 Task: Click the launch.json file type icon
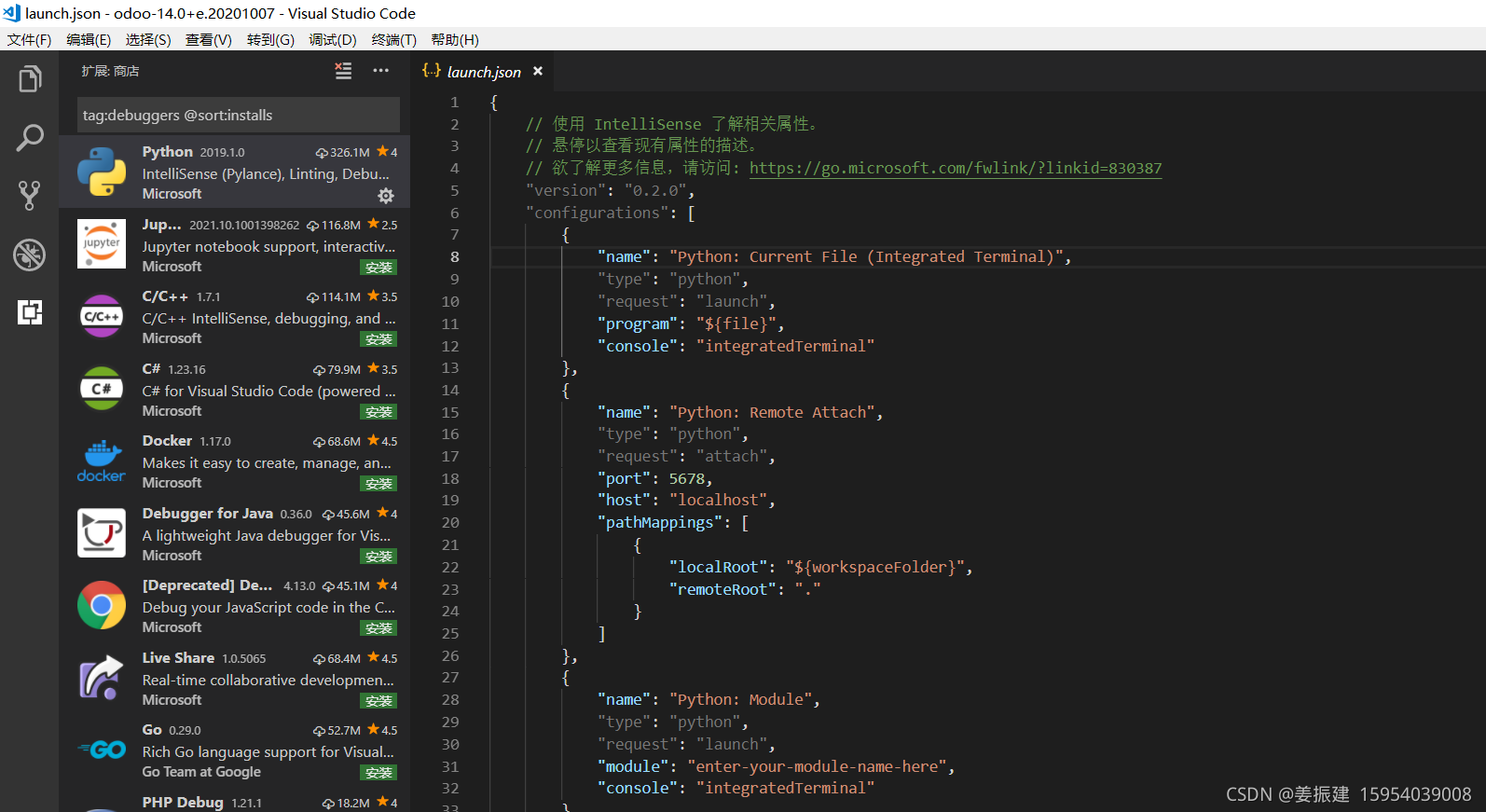tap(432, 71)
